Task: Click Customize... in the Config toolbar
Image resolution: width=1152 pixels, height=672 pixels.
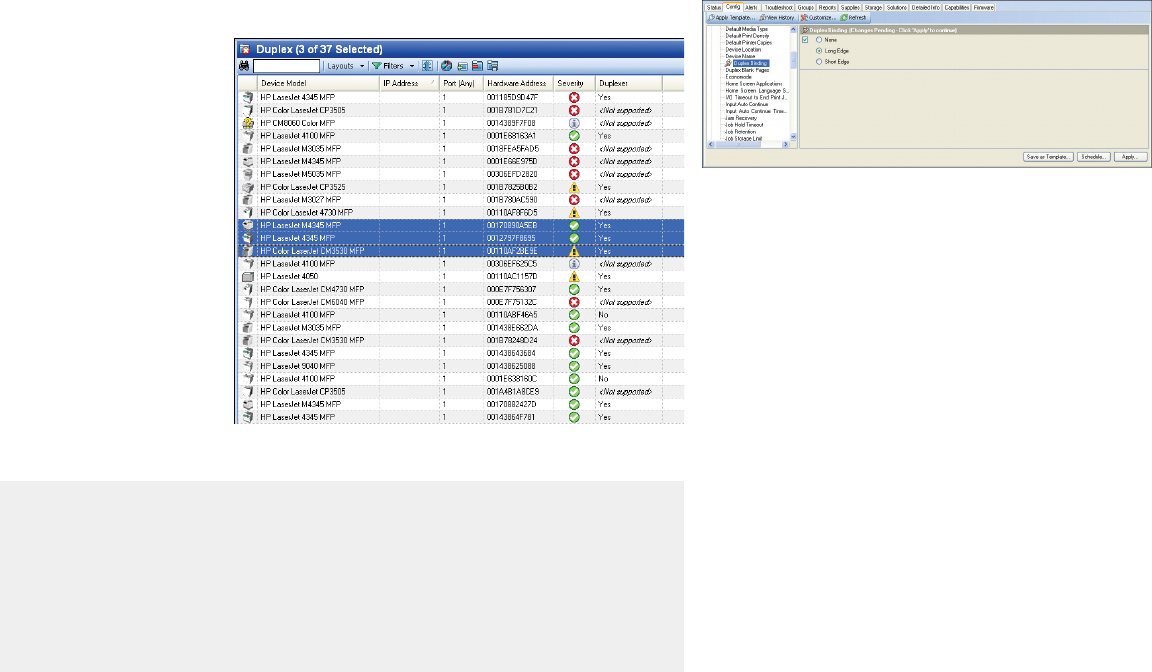Action: pos(817,18)
